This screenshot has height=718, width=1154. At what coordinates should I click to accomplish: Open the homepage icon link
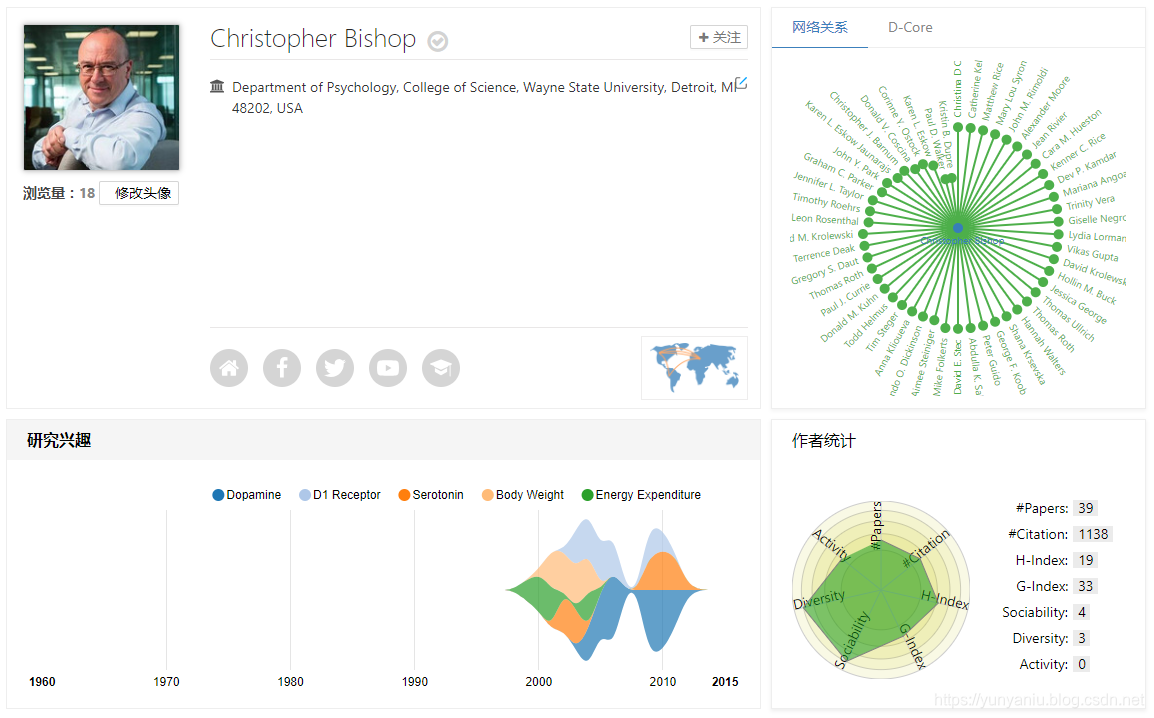[x=229, y=368]
